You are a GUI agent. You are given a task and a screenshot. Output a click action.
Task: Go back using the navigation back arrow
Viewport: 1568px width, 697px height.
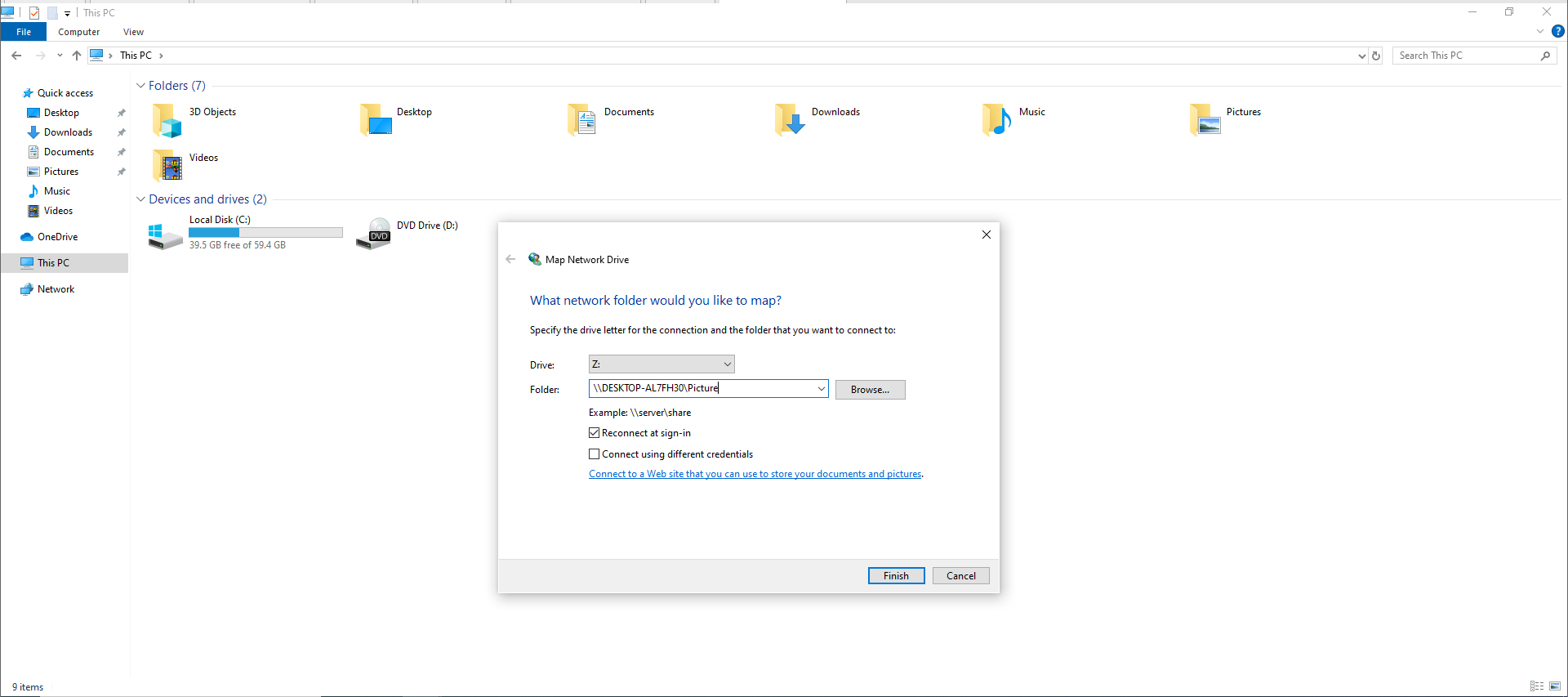[x=16, y=56]
